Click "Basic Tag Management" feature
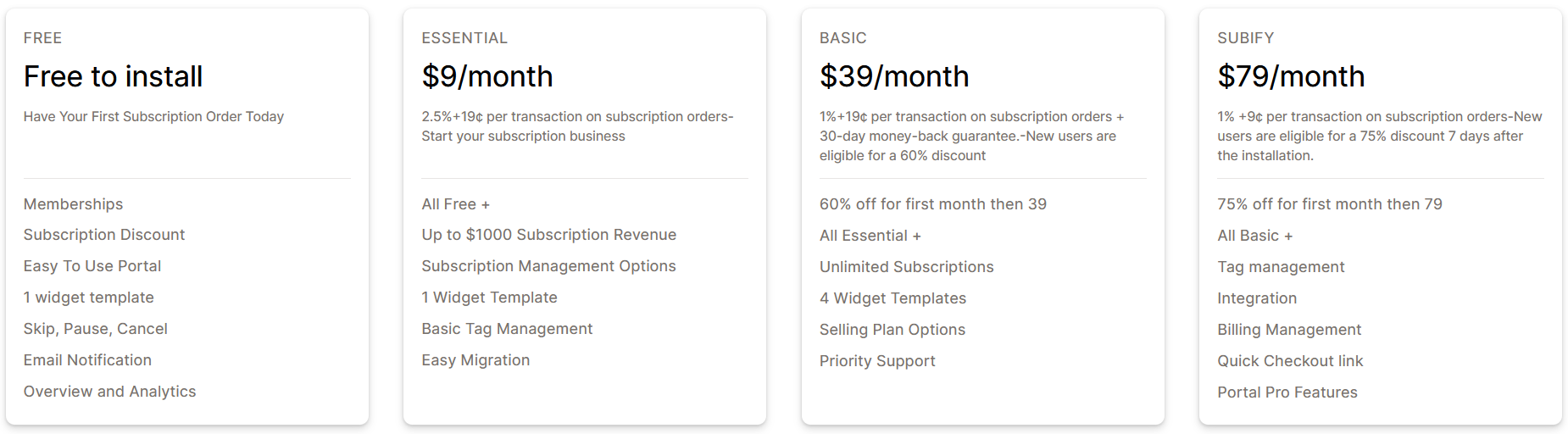This screenshot has height=434, width=1568. [x=507, y=329]
